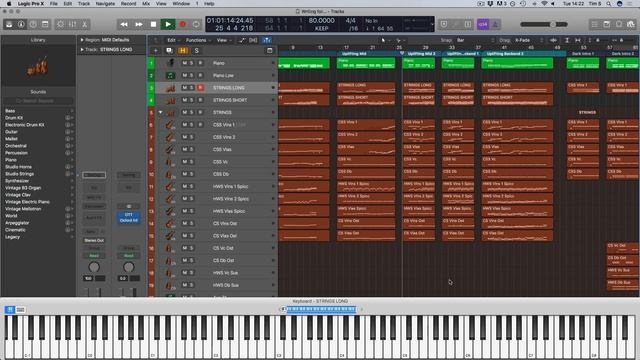Open the Track menu
Viewport: 640px width, 360px height.
coord(84,4)
